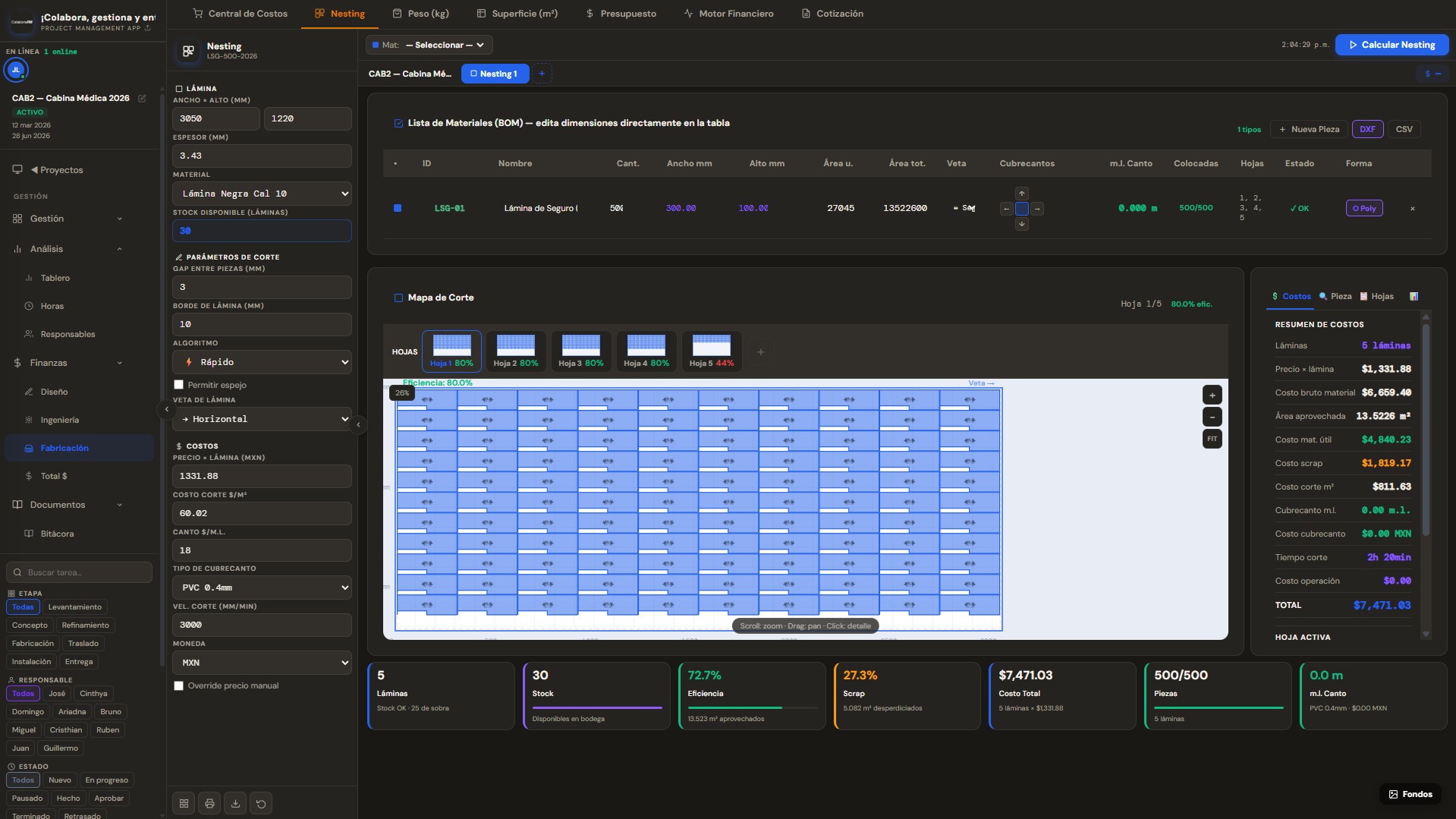The width and height of the screenshot is (1456, 819).
Task: Collapse the left sidebar with chevron handle
Action: 167,409
